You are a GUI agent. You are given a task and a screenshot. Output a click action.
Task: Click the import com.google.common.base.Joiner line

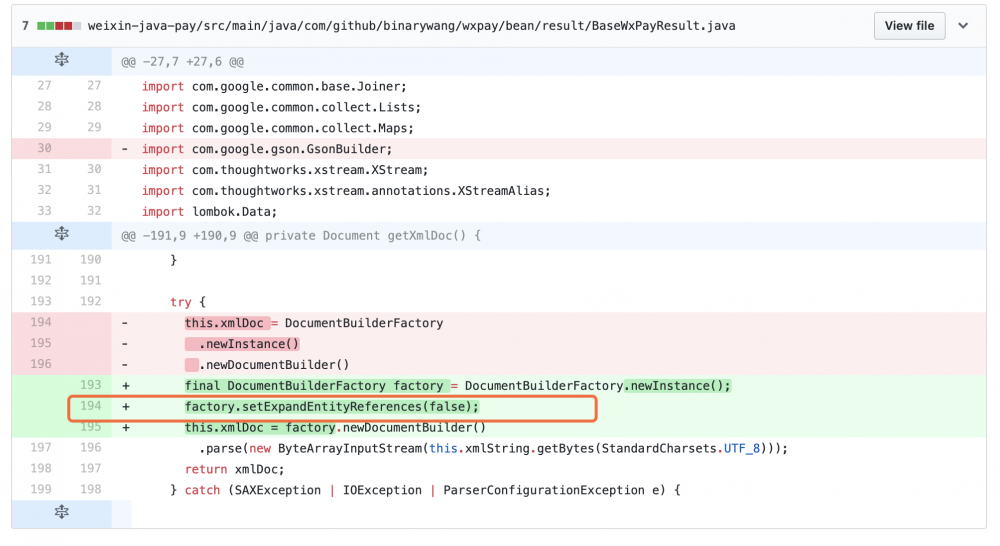(x=274, y=86)
